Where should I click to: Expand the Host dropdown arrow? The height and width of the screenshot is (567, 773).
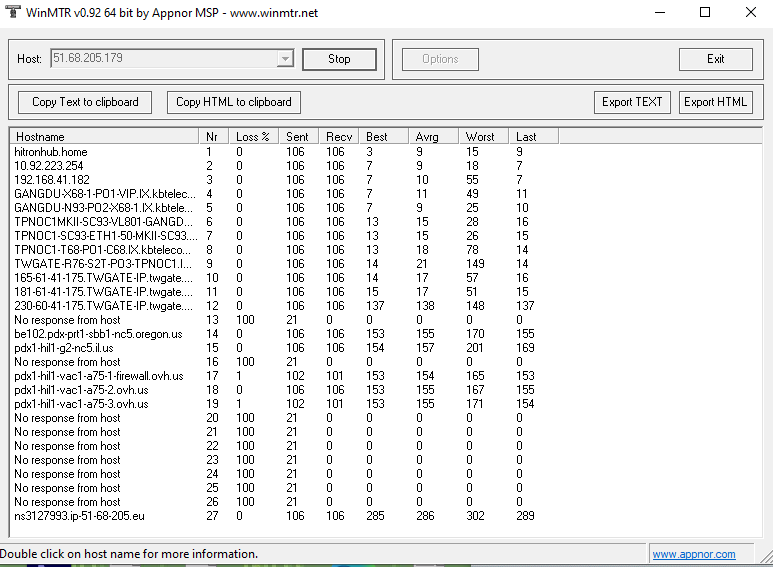285,59
